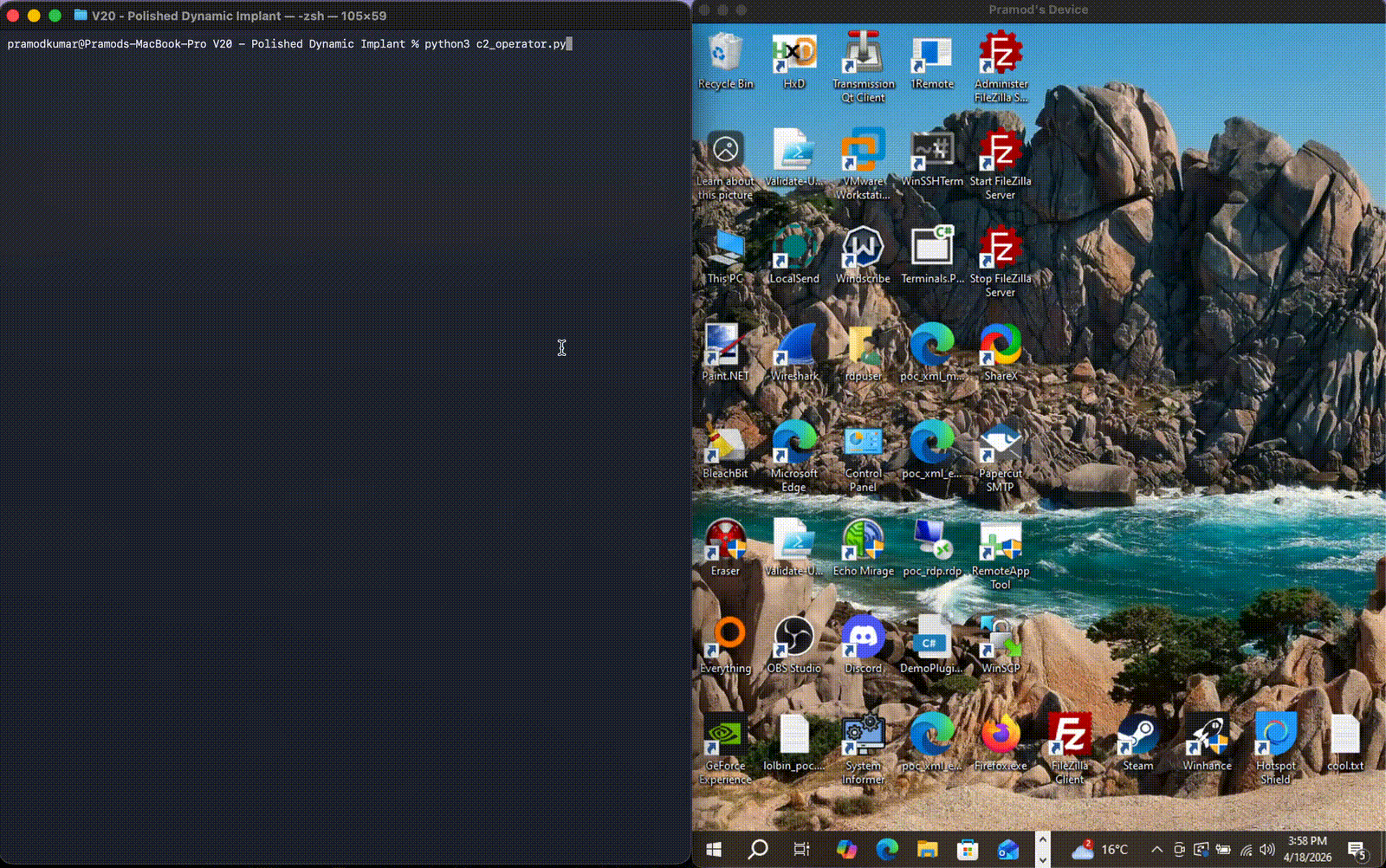
Task: Launch the Winhance shortcut
Action: (x=1207, y=743)
